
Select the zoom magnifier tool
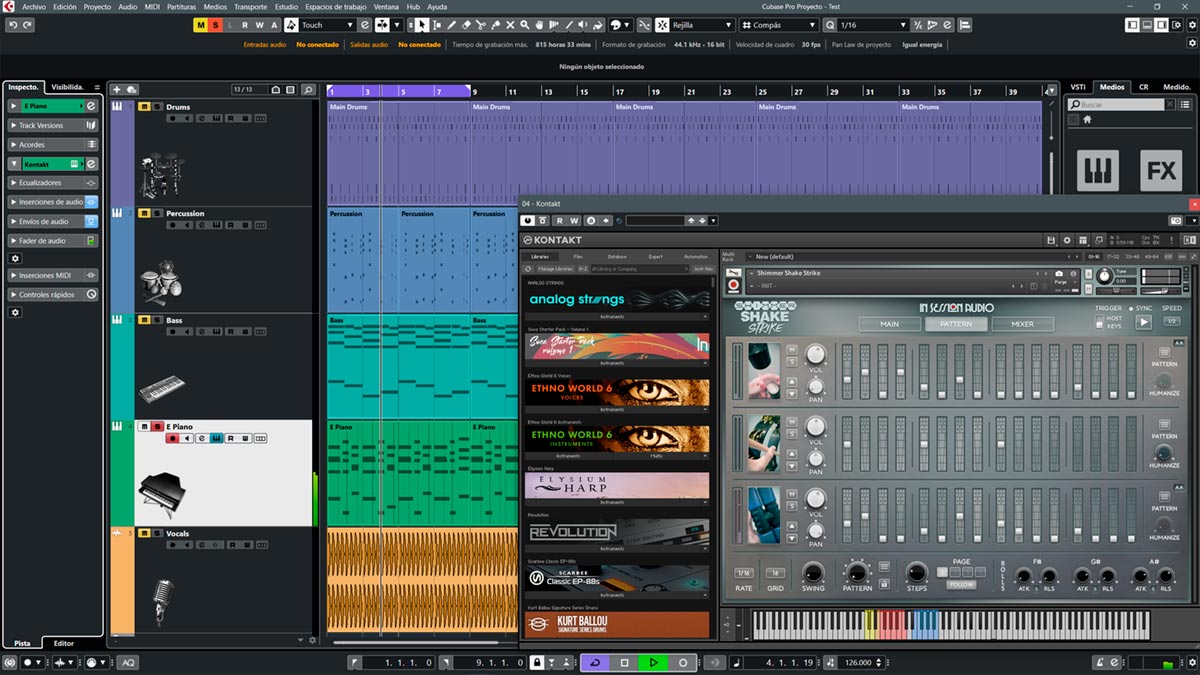(527, 25)
